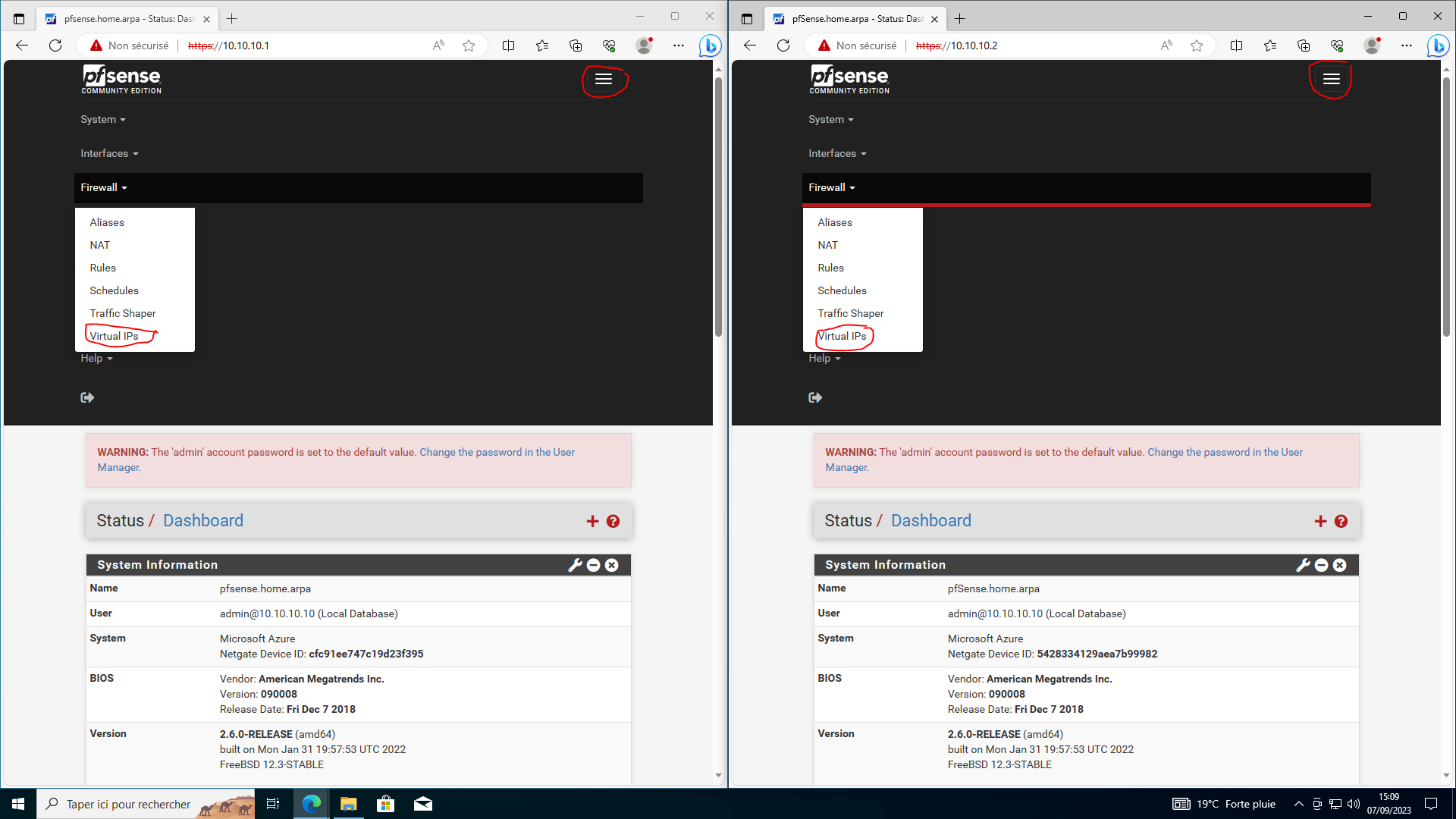Close the right System Information widget
Image resolution: width=1456 pixels, height=819 pixels.
1340,565
